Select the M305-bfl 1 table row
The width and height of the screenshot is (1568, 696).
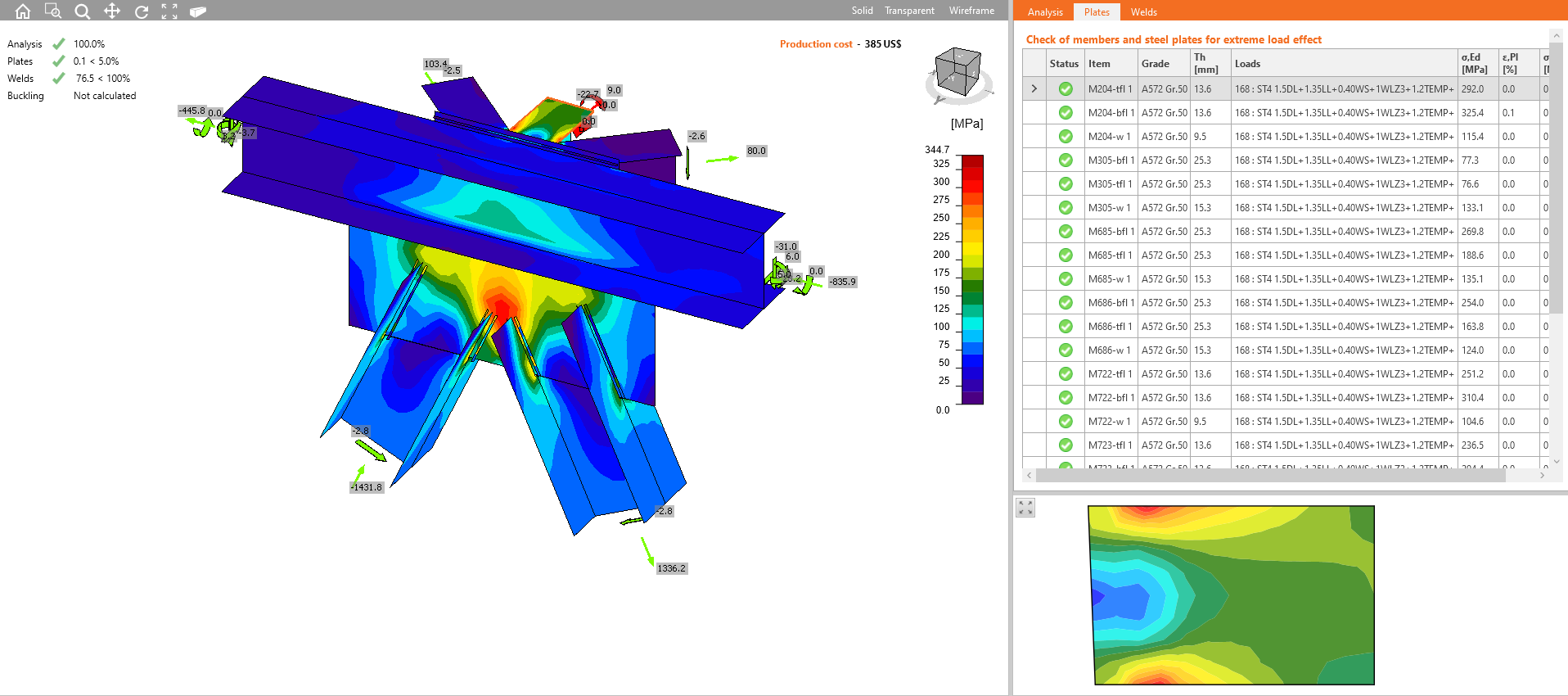1109,160
